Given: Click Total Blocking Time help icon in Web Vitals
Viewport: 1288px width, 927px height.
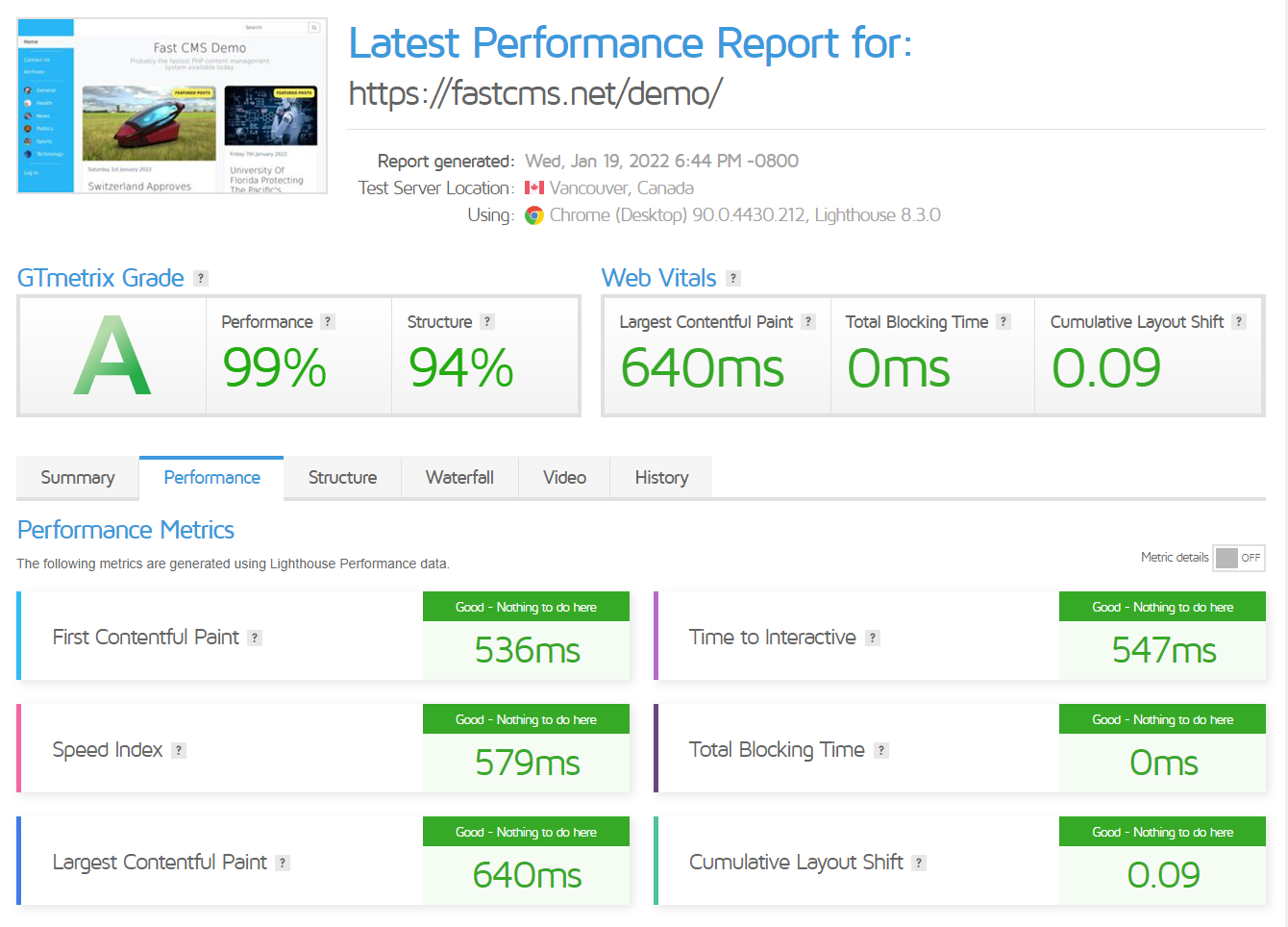Looking at the screenshot, I should [x=1003, y=322].
